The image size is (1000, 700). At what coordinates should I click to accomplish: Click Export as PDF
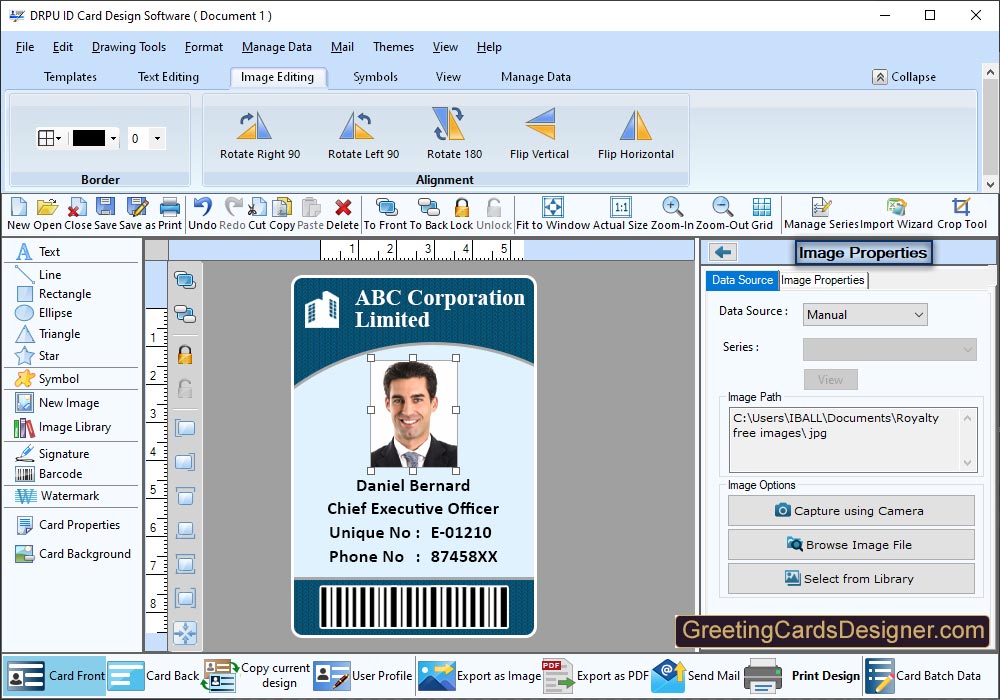click(x=595, y=676)
